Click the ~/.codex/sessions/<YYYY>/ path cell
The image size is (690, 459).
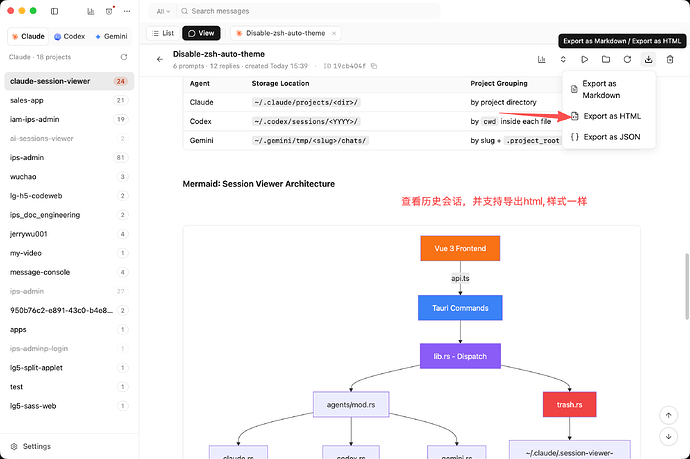click(x=306, y=121)
